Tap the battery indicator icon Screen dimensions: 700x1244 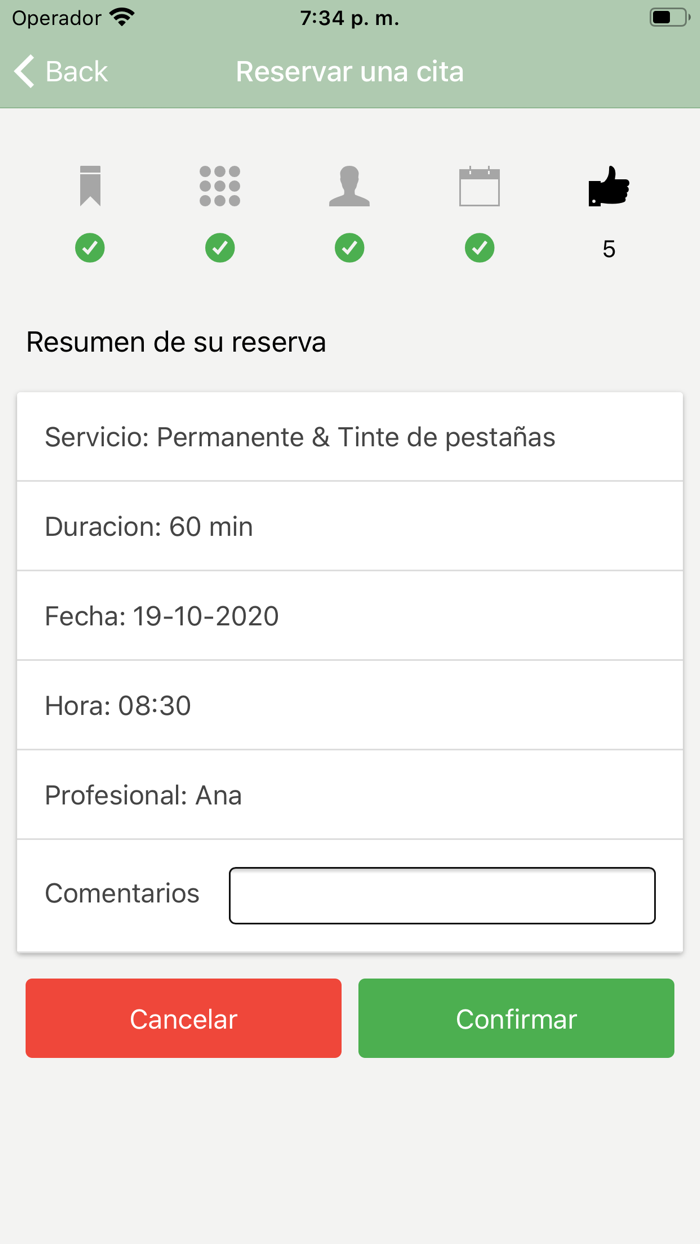click(668, 18)
